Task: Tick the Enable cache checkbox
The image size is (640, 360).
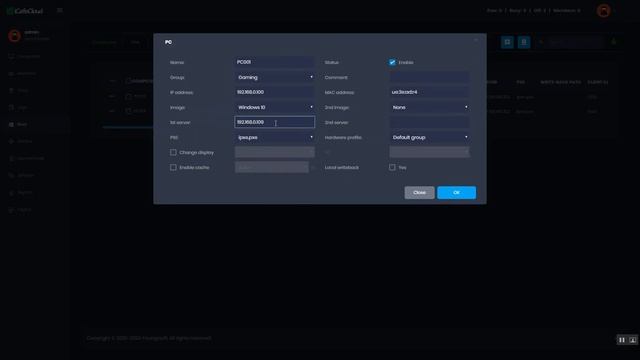Action: [173, 167]
